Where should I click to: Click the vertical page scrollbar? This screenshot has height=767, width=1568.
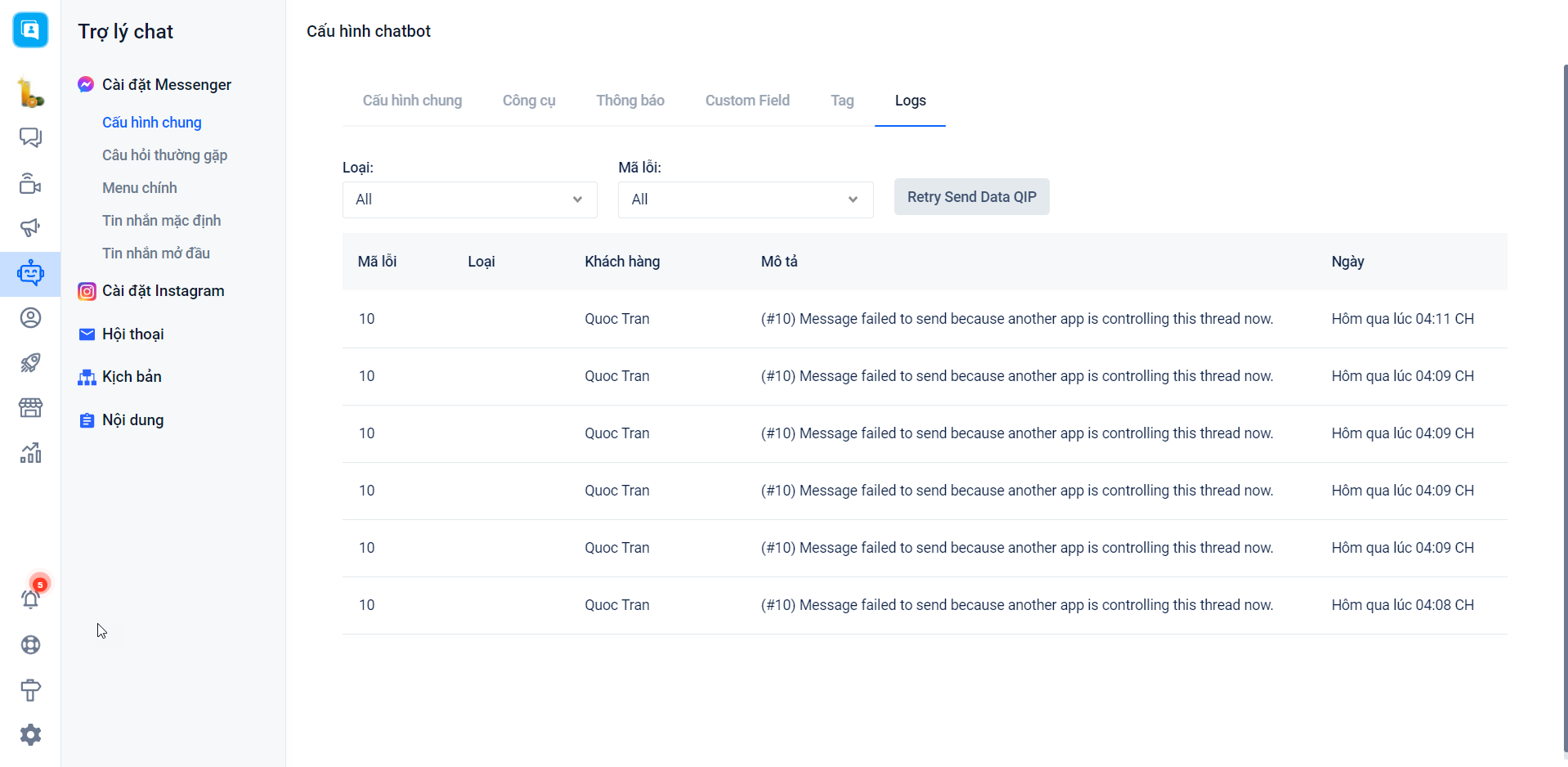click(x=1565, y=409)
